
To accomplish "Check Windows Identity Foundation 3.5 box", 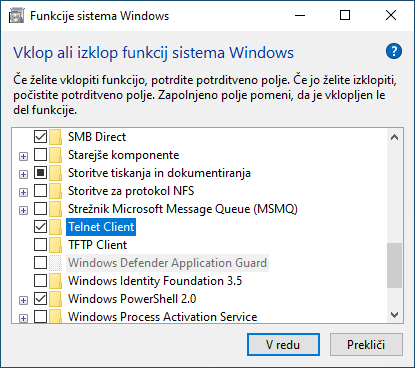I will click(x=40, y=281).
